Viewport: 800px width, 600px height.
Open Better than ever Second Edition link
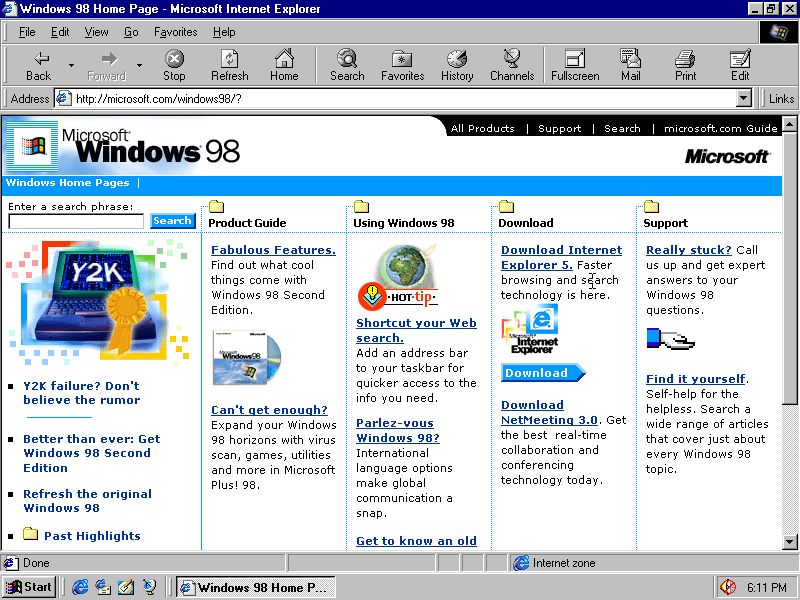point(91,453)
